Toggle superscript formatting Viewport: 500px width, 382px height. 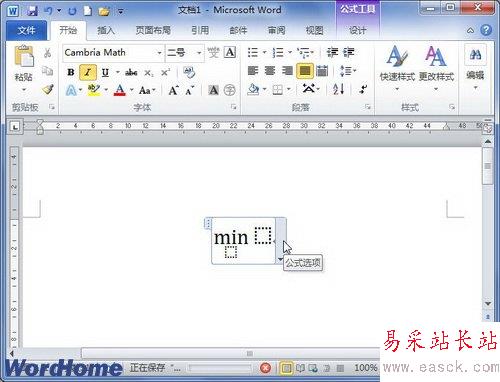[x=165, y=72]
